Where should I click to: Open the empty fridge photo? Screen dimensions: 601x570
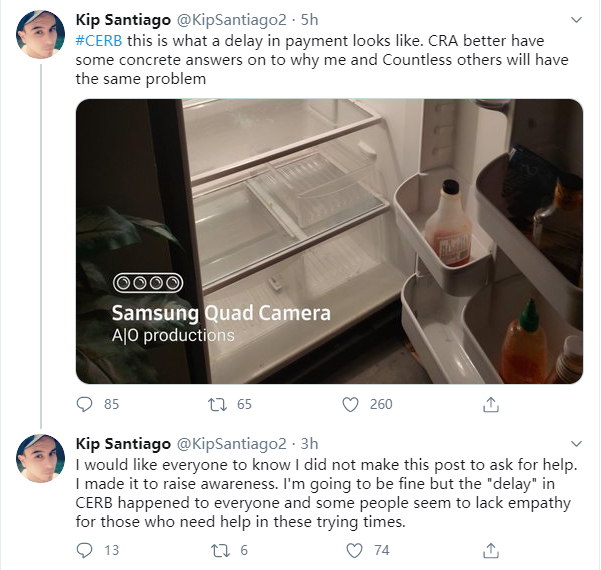(329, 240)
